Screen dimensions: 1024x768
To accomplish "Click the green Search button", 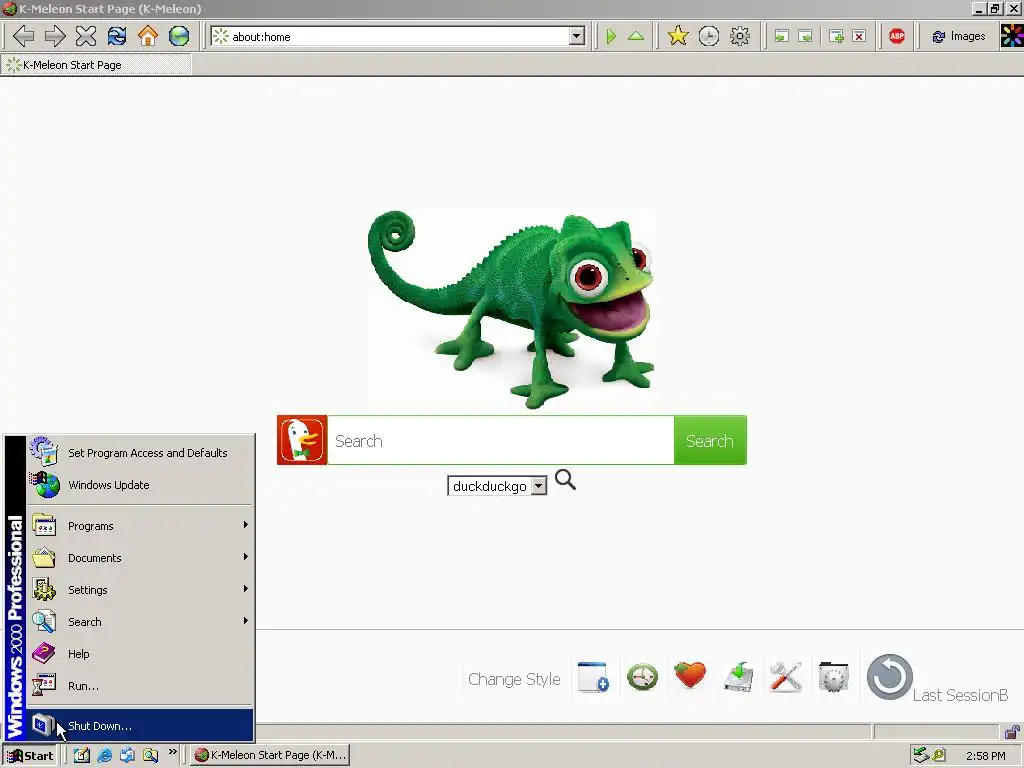I will pyautogui.click(x=710, y=440).
